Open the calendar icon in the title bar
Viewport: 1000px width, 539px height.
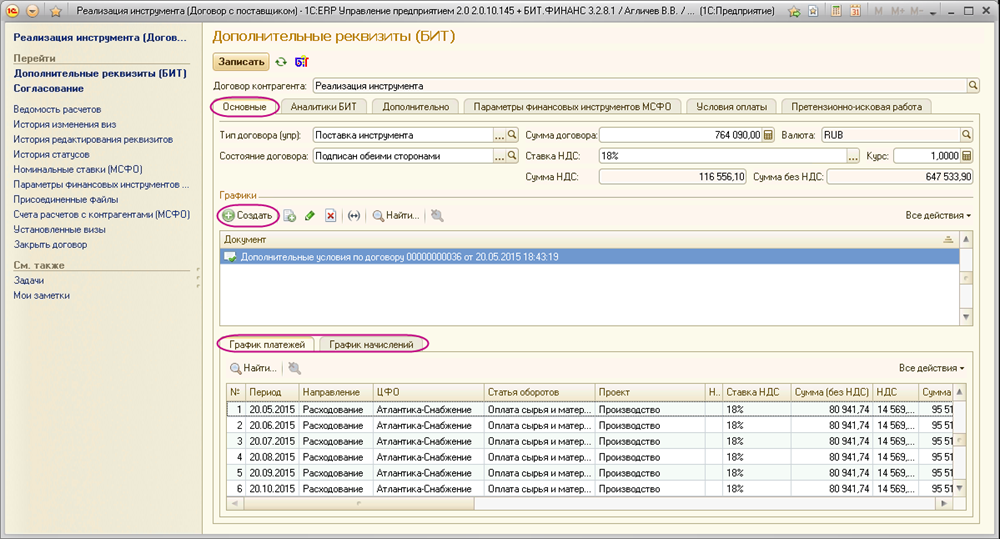pyautogui.click(x=853, y=10)
